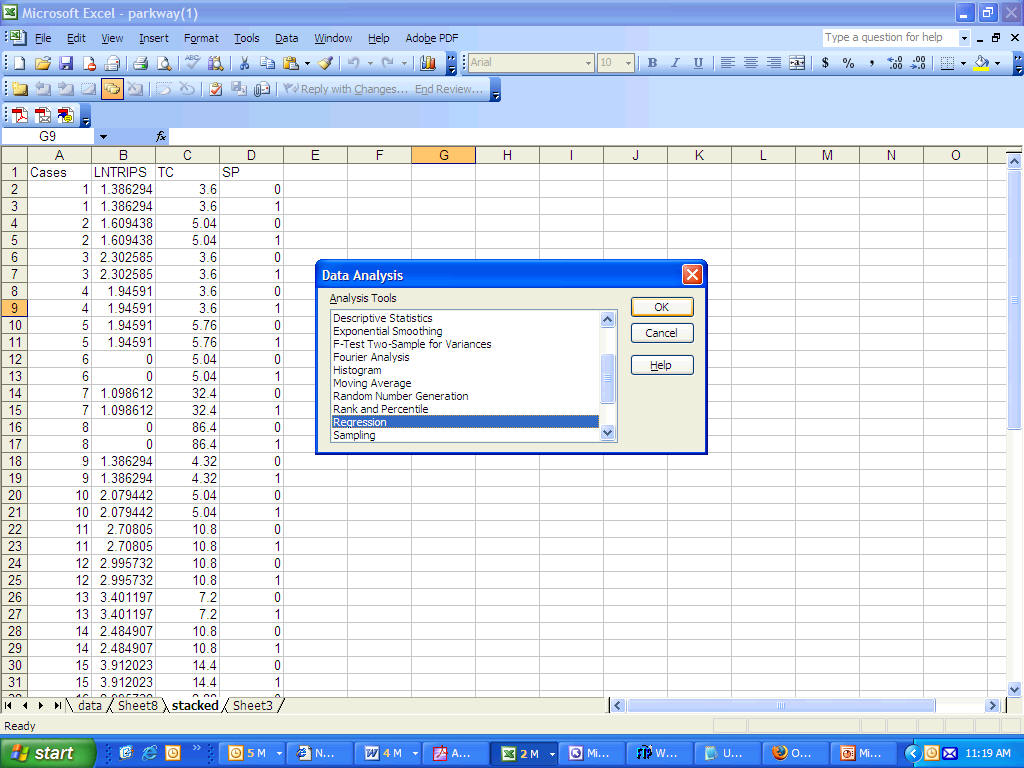Apply Bold formatting with the B icon
1024x768 pixels.
tap(652, 63)
